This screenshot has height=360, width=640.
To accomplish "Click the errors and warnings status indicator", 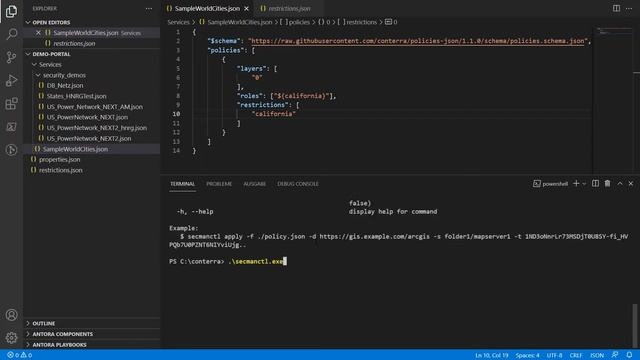I will 20,355.
